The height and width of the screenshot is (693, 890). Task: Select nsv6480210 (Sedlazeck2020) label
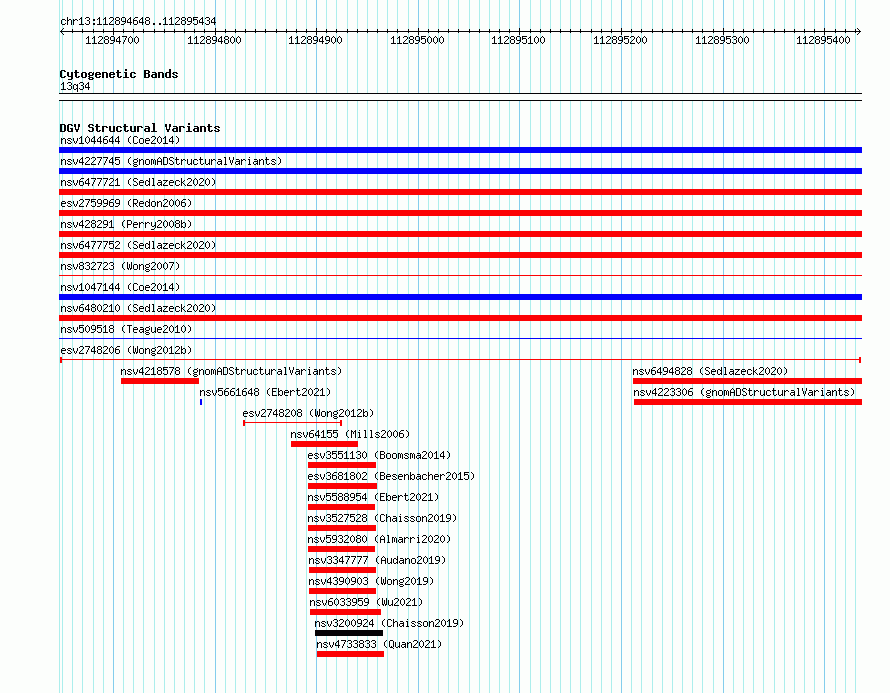[138, 308]
